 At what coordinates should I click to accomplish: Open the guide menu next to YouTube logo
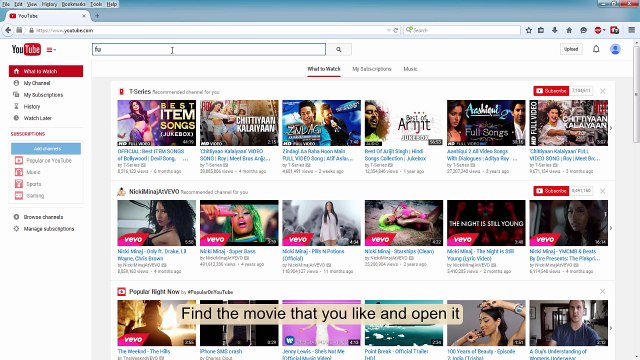click(x=51, y=50)
